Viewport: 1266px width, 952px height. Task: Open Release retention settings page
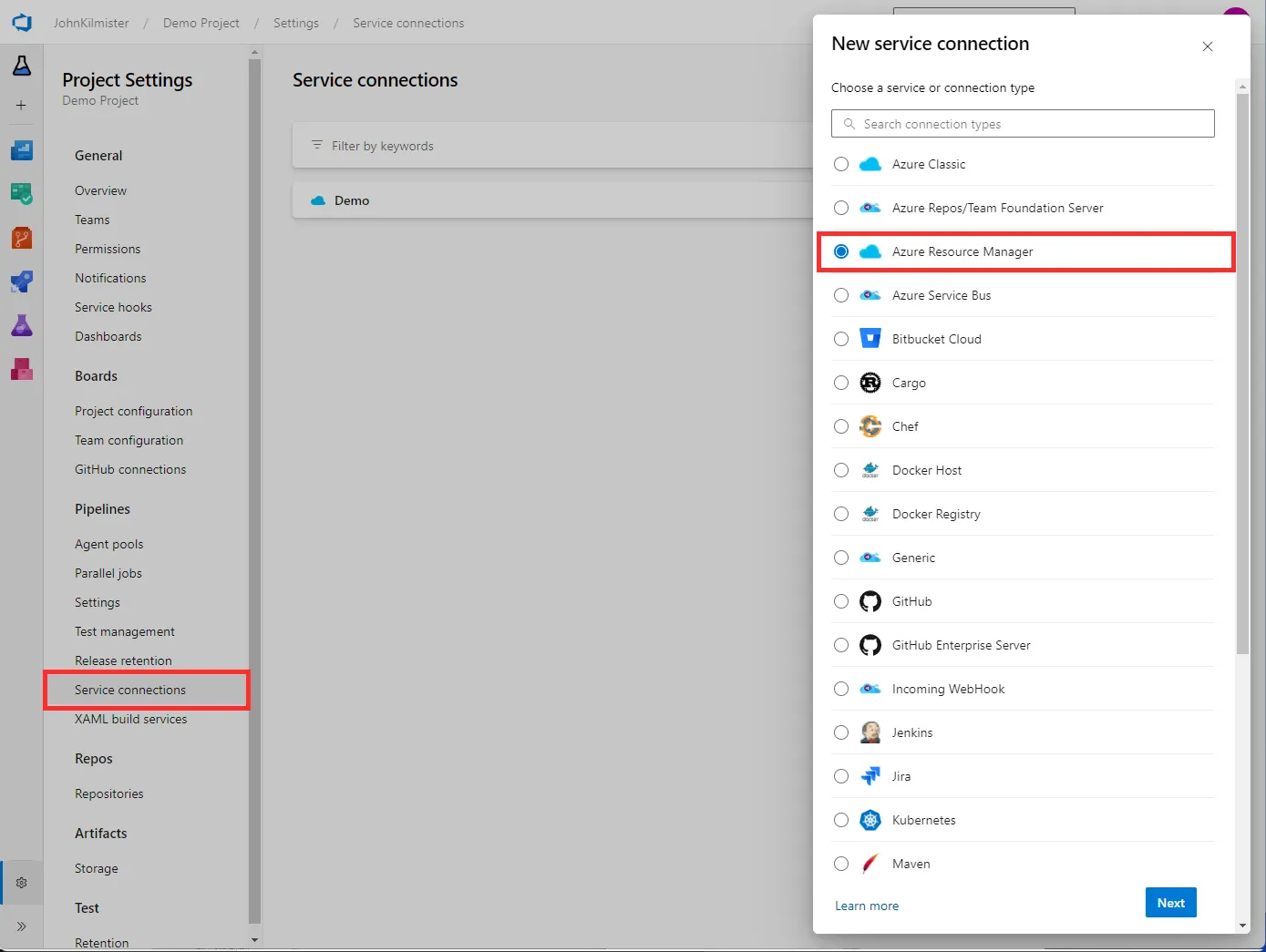pyautogui.click(x=123, y=660)
